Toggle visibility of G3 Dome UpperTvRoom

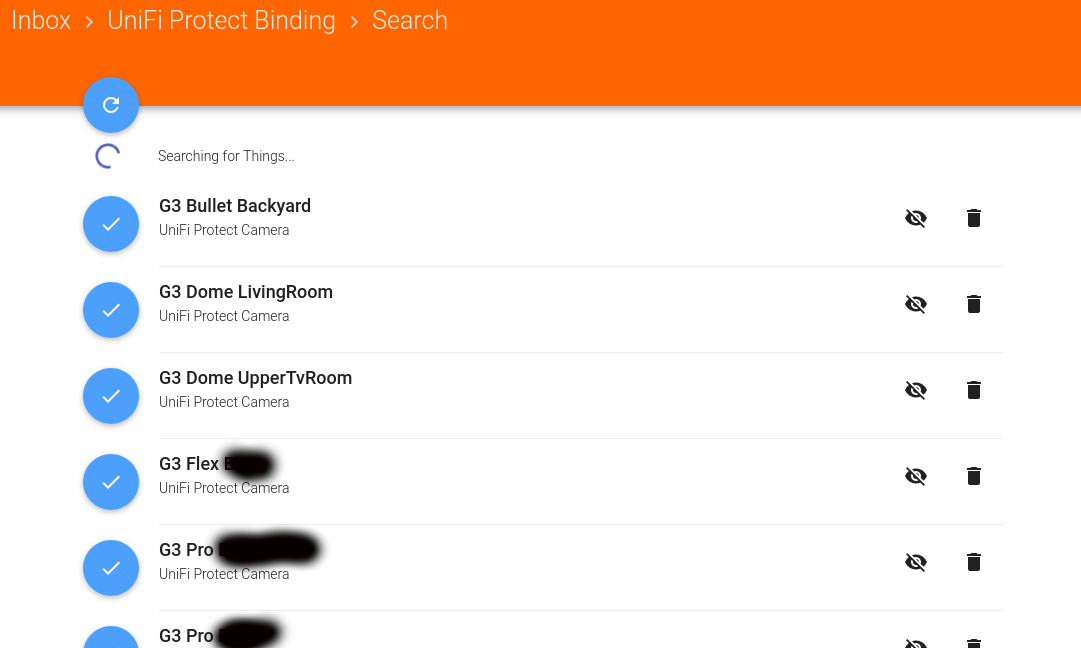[x=915, y=390]
